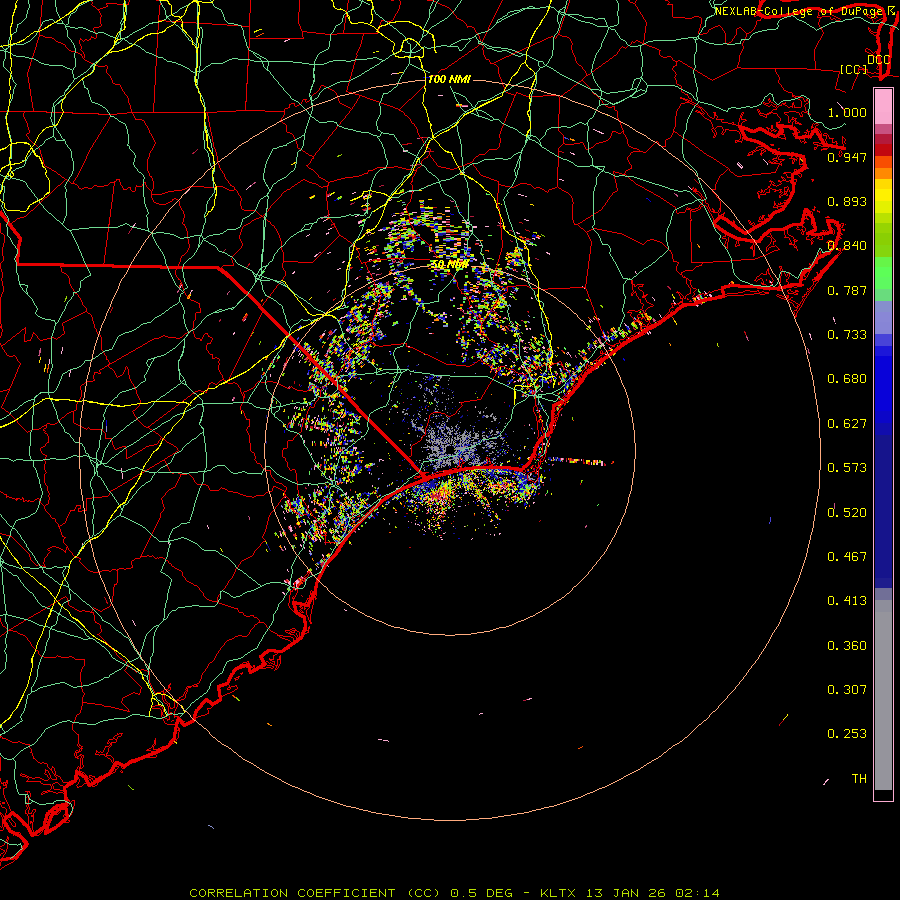900x900 pixels.
Task: Select the 0.787 scale value
Action: click(847, 290)
